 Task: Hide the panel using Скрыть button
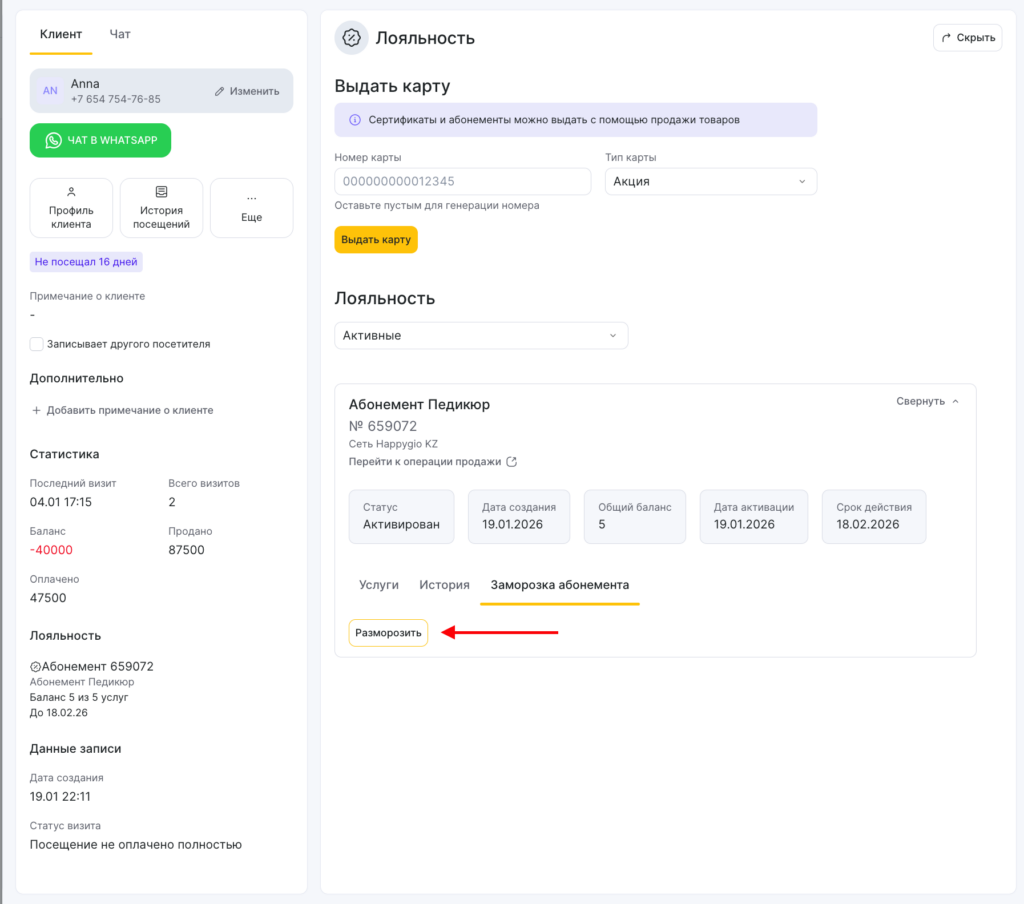(x=967, y=38)
